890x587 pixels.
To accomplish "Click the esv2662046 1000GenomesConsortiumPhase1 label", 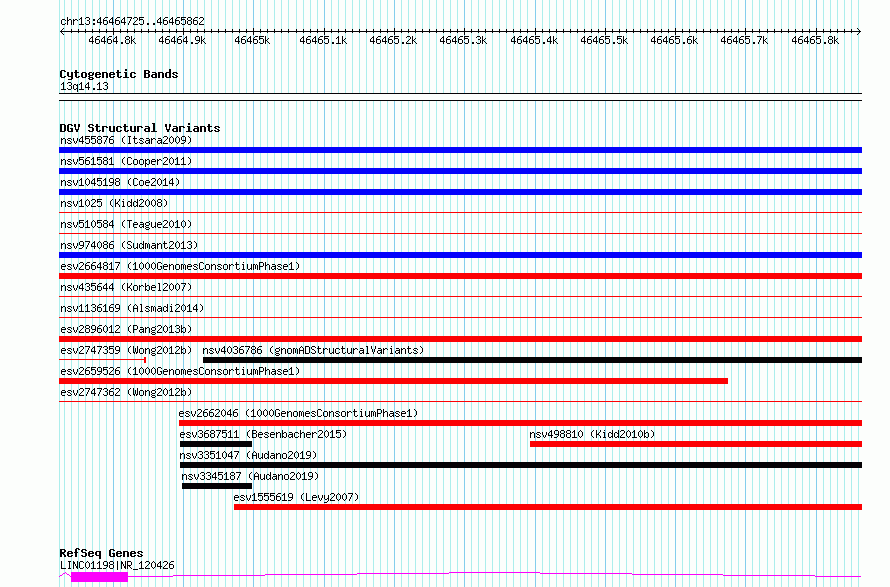I will coord(298,413).
